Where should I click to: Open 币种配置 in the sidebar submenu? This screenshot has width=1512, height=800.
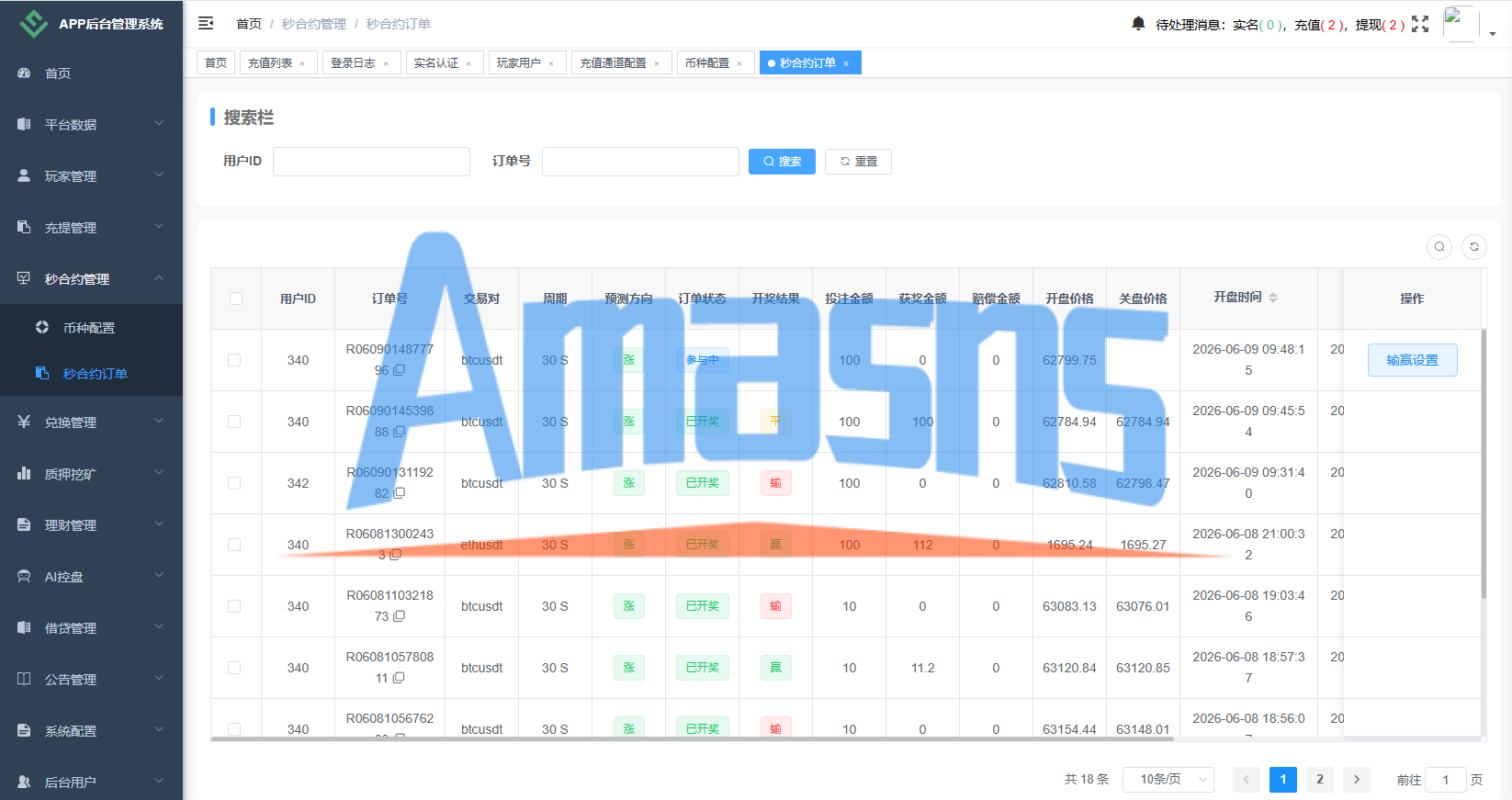(91, 328)
